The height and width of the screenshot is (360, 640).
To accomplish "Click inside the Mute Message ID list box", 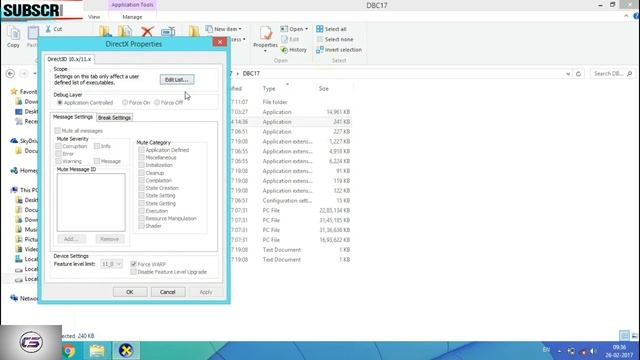I will coord(91,202).
